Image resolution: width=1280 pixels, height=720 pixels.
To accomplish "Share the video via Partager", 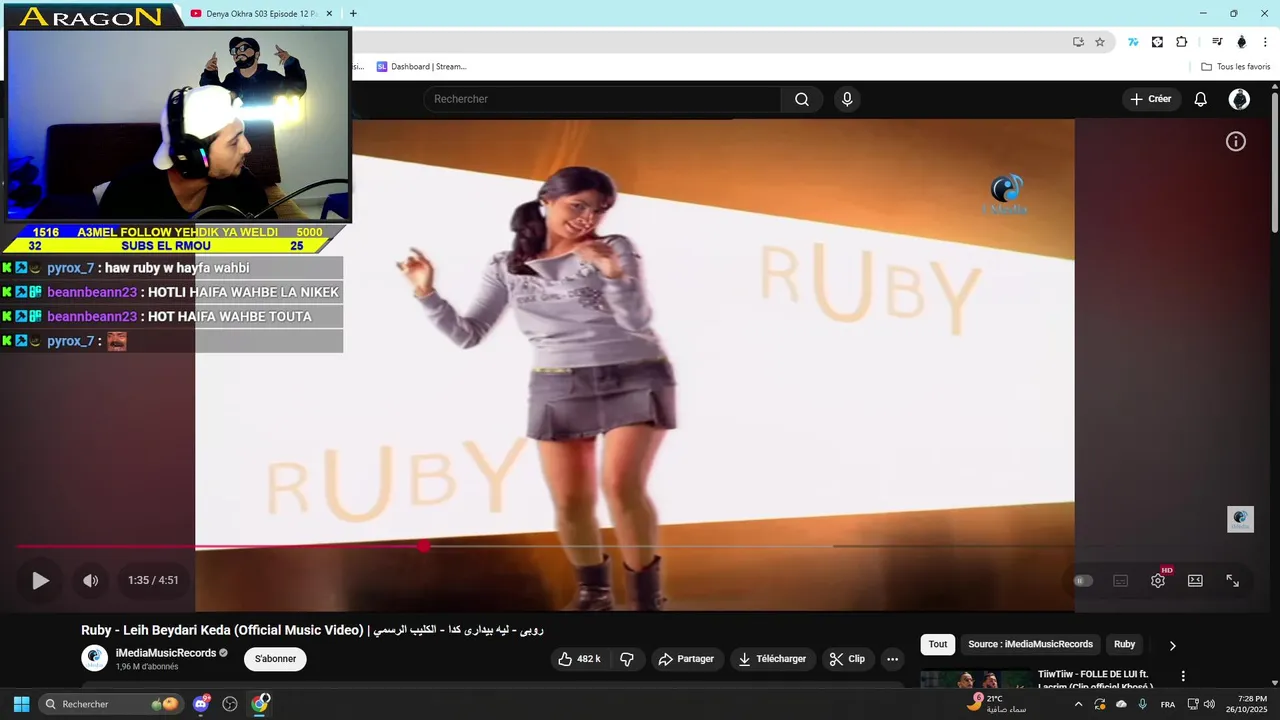I will (687, 659).
